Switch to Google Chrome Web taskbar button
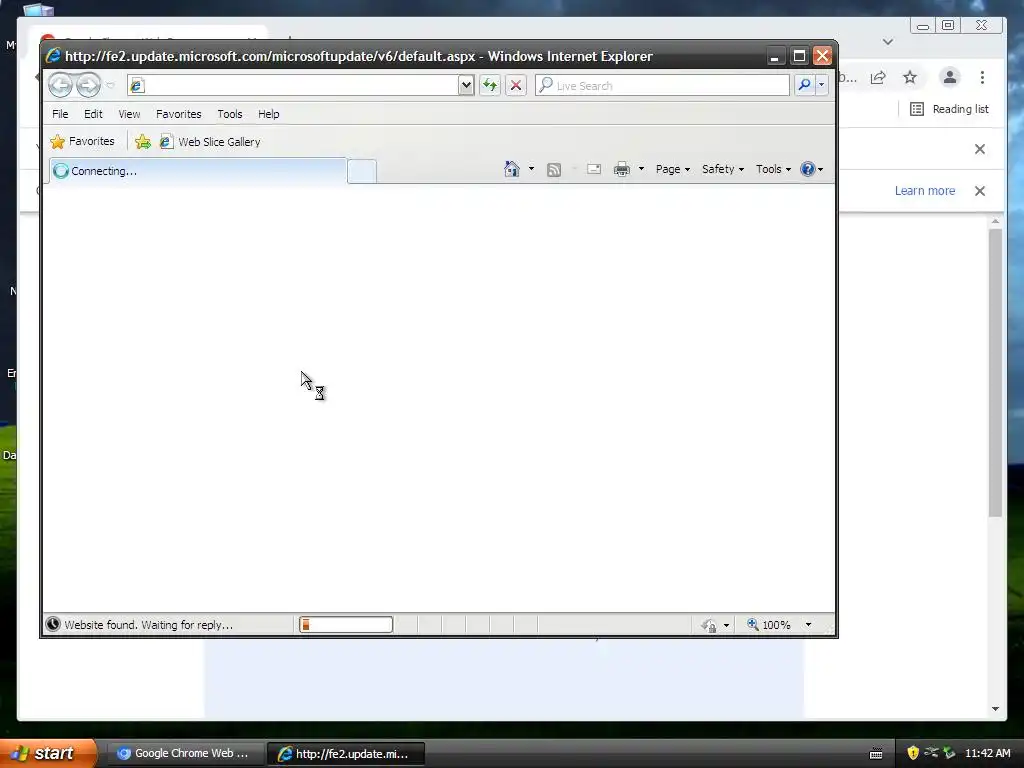1024x768 pixels. (x=184, y=753)
